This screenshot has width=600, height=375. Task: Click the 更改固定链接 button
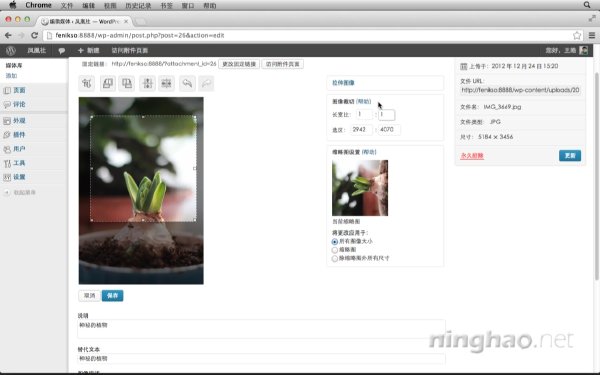coord(239,64)
